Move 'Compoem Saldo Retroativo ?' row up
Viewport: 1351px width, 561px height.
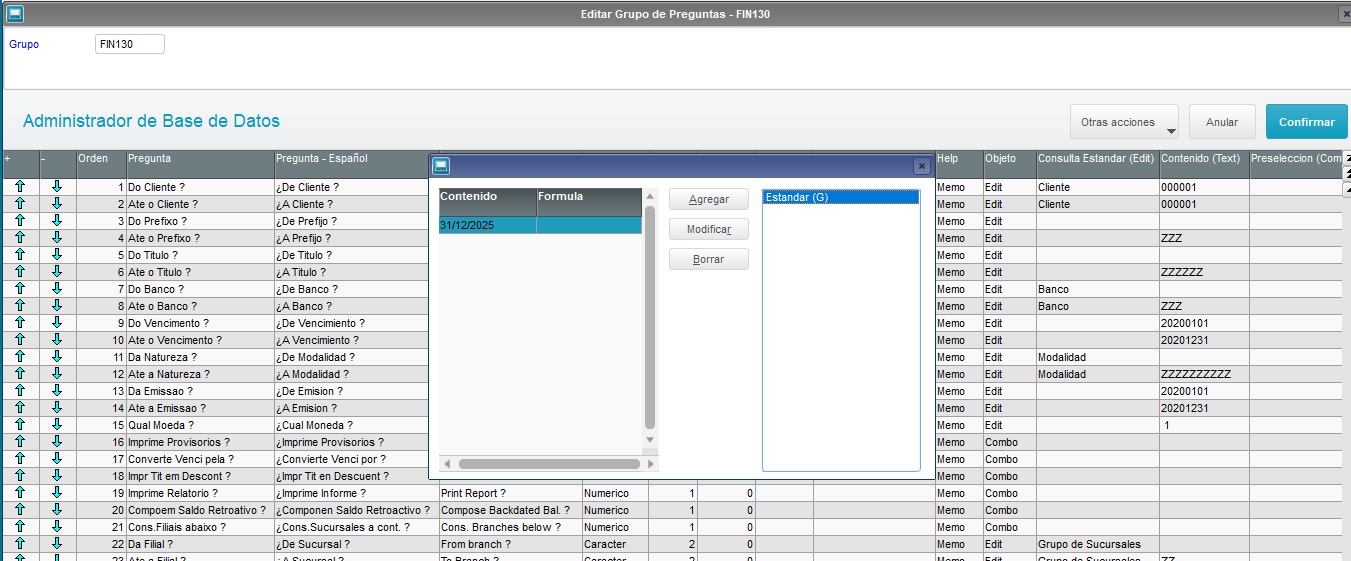pyautogui.click(x=19, y=510)
